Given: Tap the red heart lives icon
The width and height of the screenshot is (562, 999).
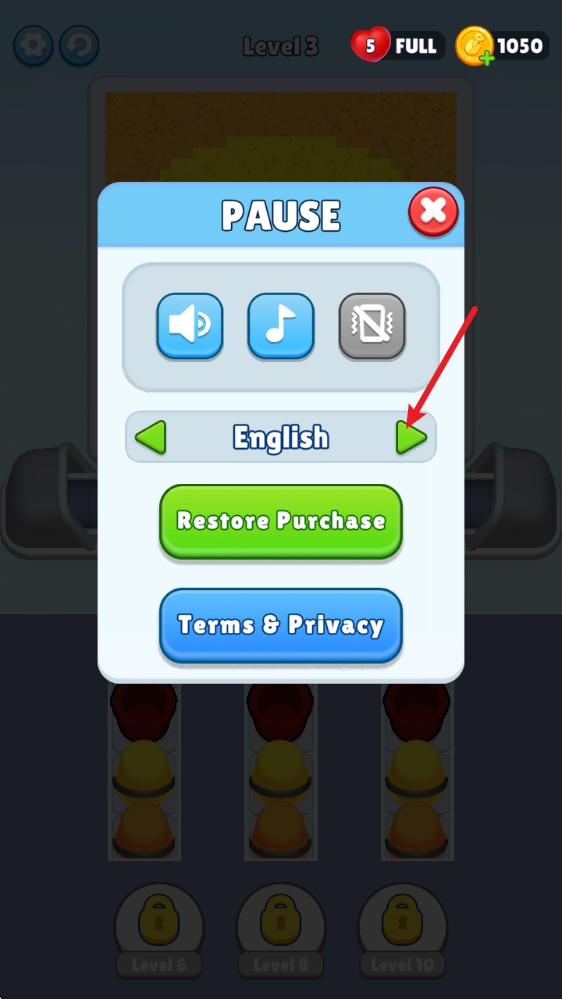Looking at the screenshot, I should point(370,45).
